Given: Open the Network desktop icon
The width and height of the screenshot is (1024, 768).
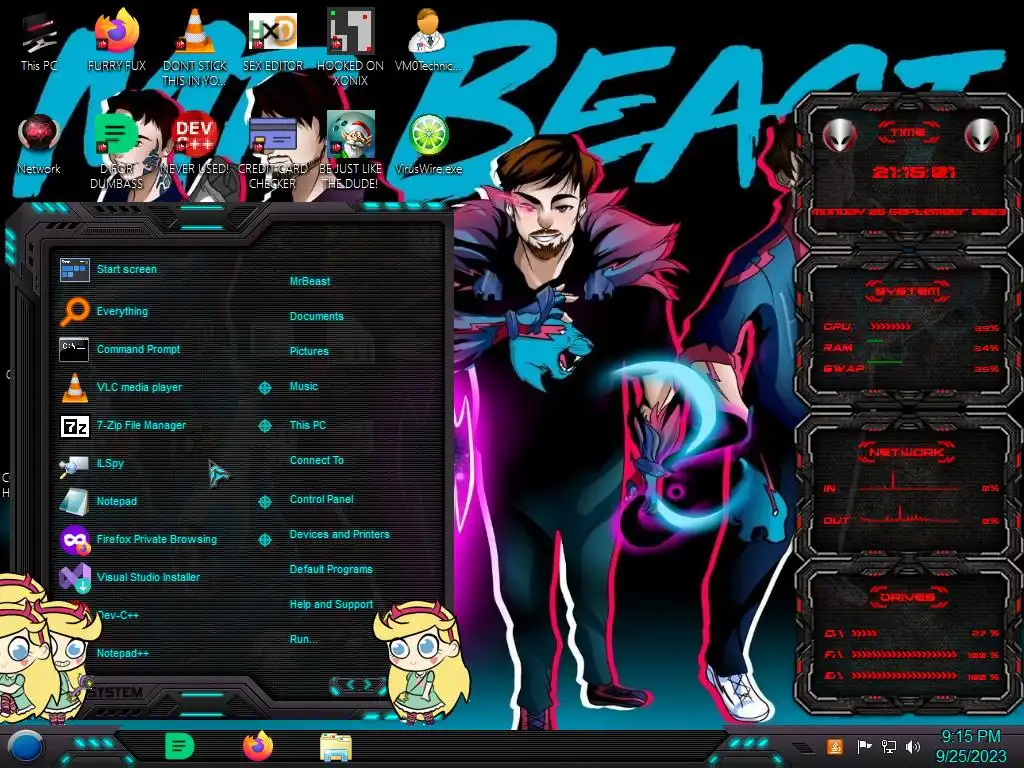Looking at the screenshot, I should pos(39,145).
